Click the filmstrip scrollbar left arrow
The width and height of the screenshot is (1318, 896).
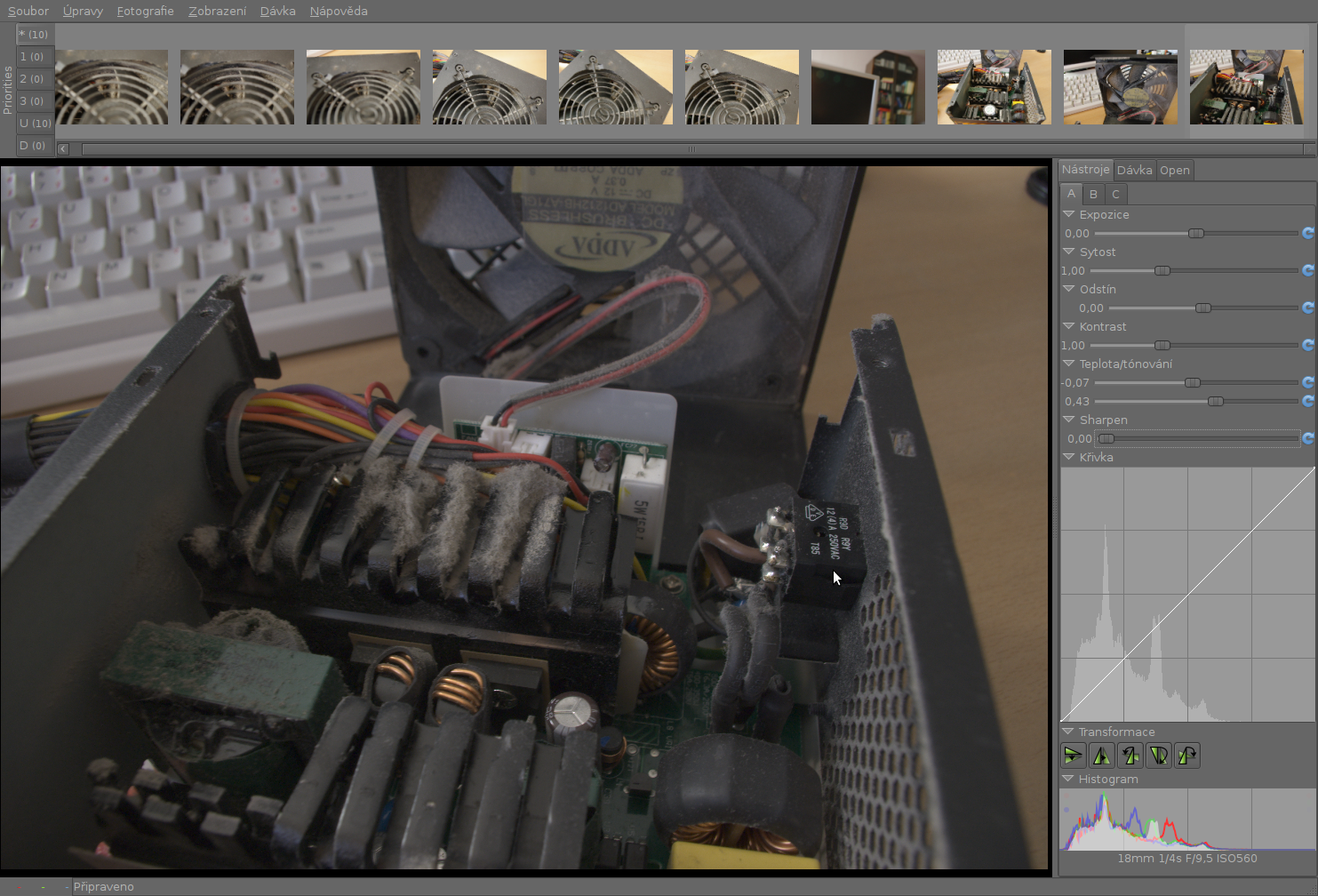click(63, 148)
